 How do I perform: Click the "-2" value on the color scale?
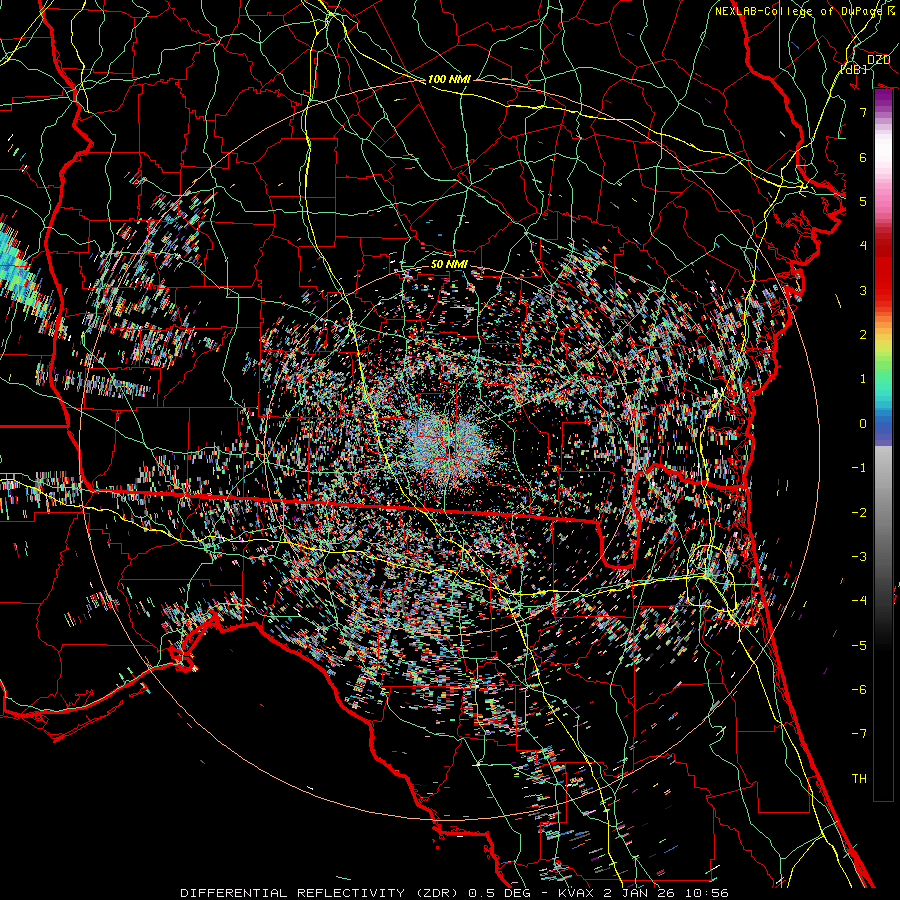point(859,513)
